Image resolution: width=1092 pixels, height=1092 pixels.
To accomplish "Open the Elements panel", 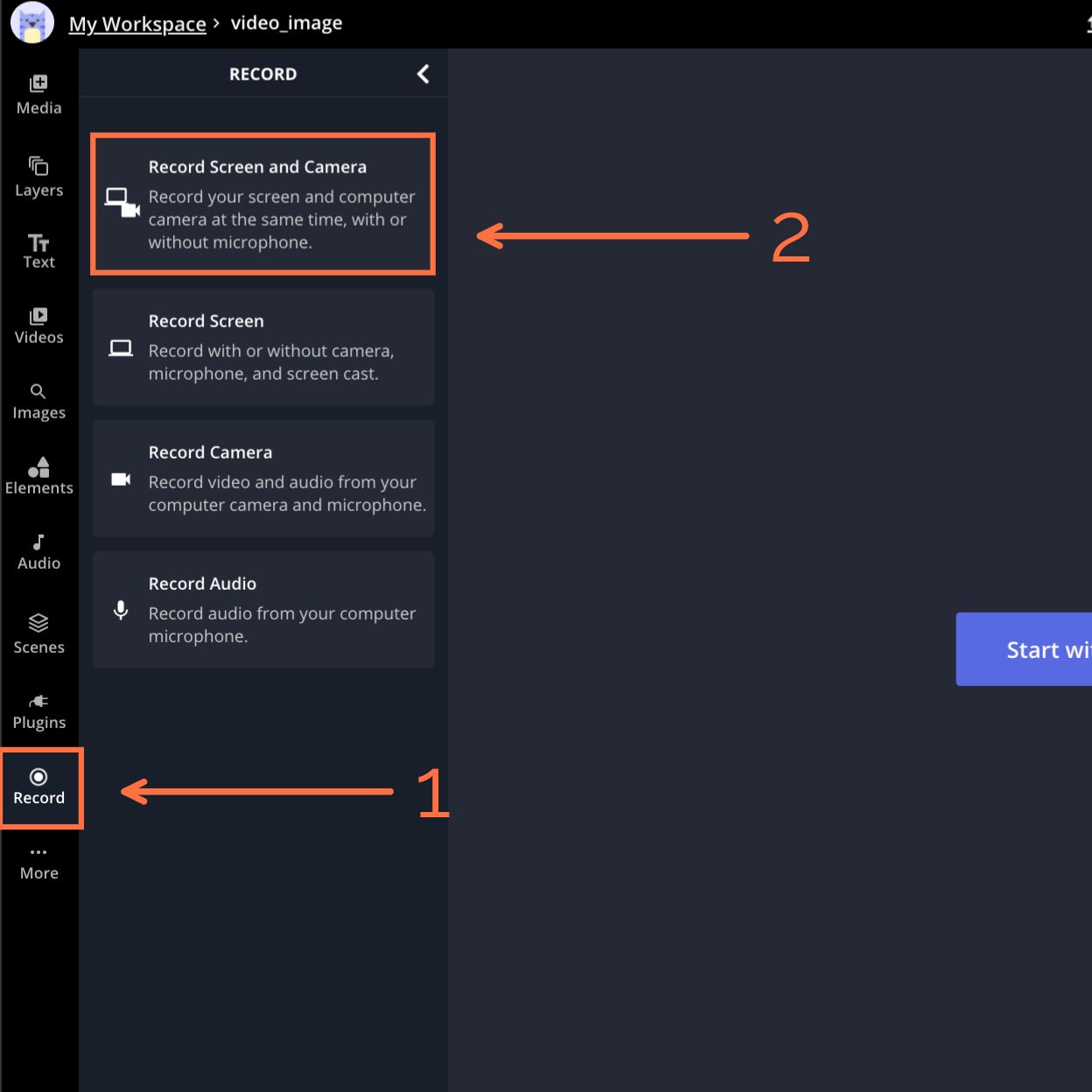I will tap(39, 477).
